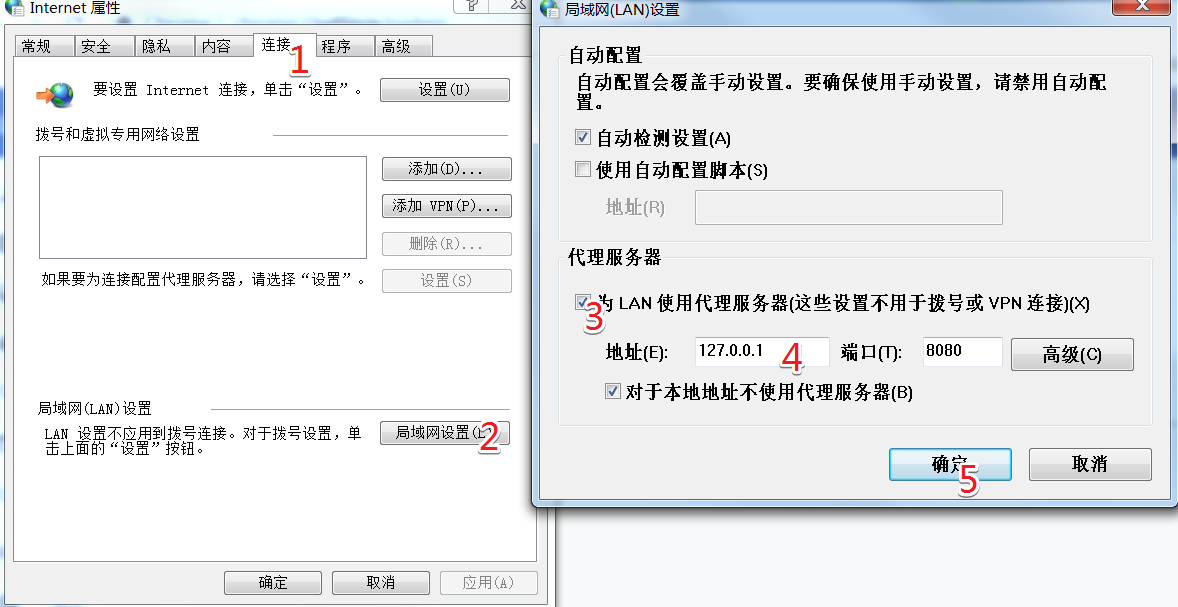Confirm LAN settings with 确定 button

click(x=950, y=464)
